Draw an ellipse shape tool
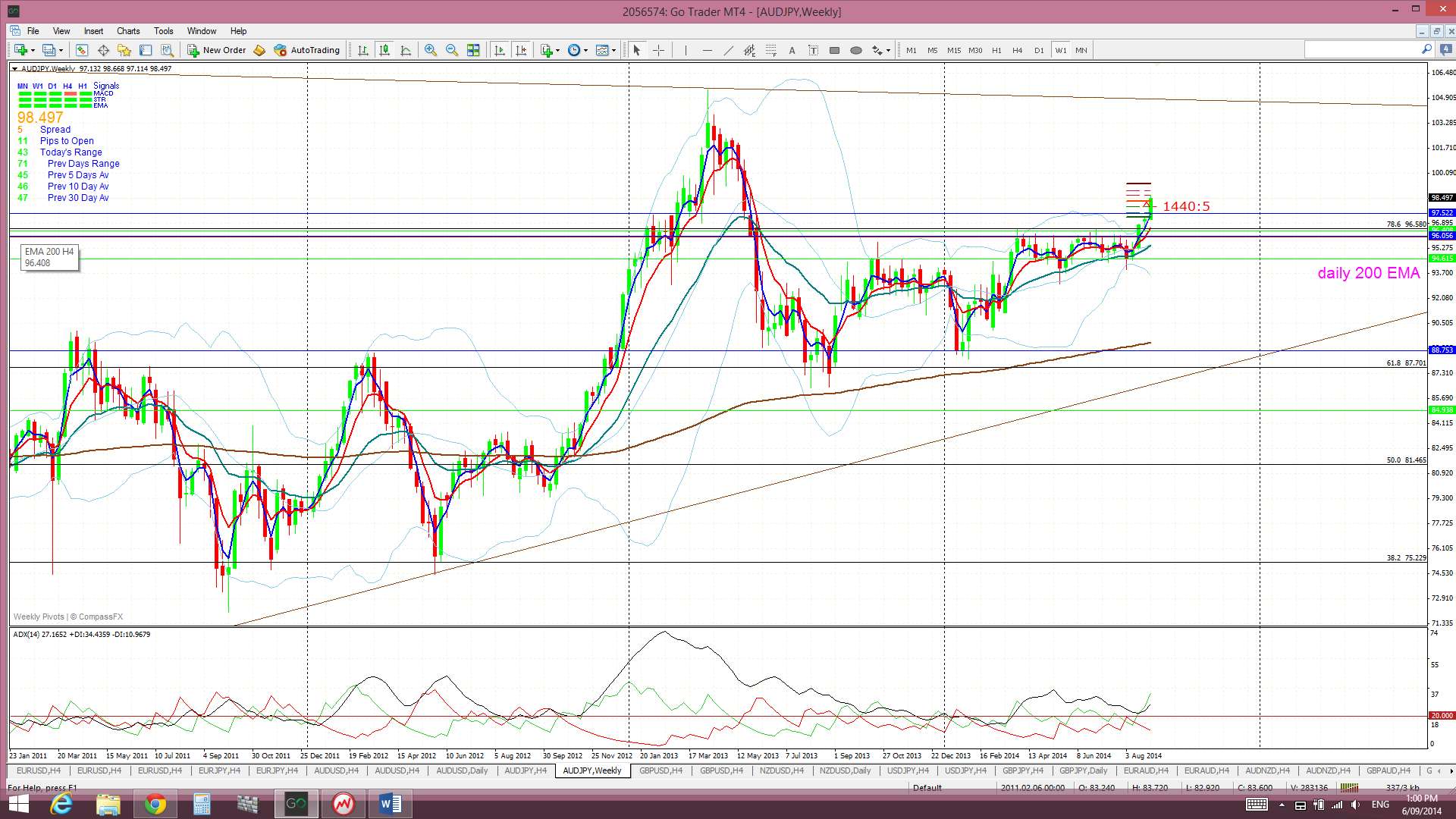The width and height of the screenshot is (1456, 819). coord(855,50)
